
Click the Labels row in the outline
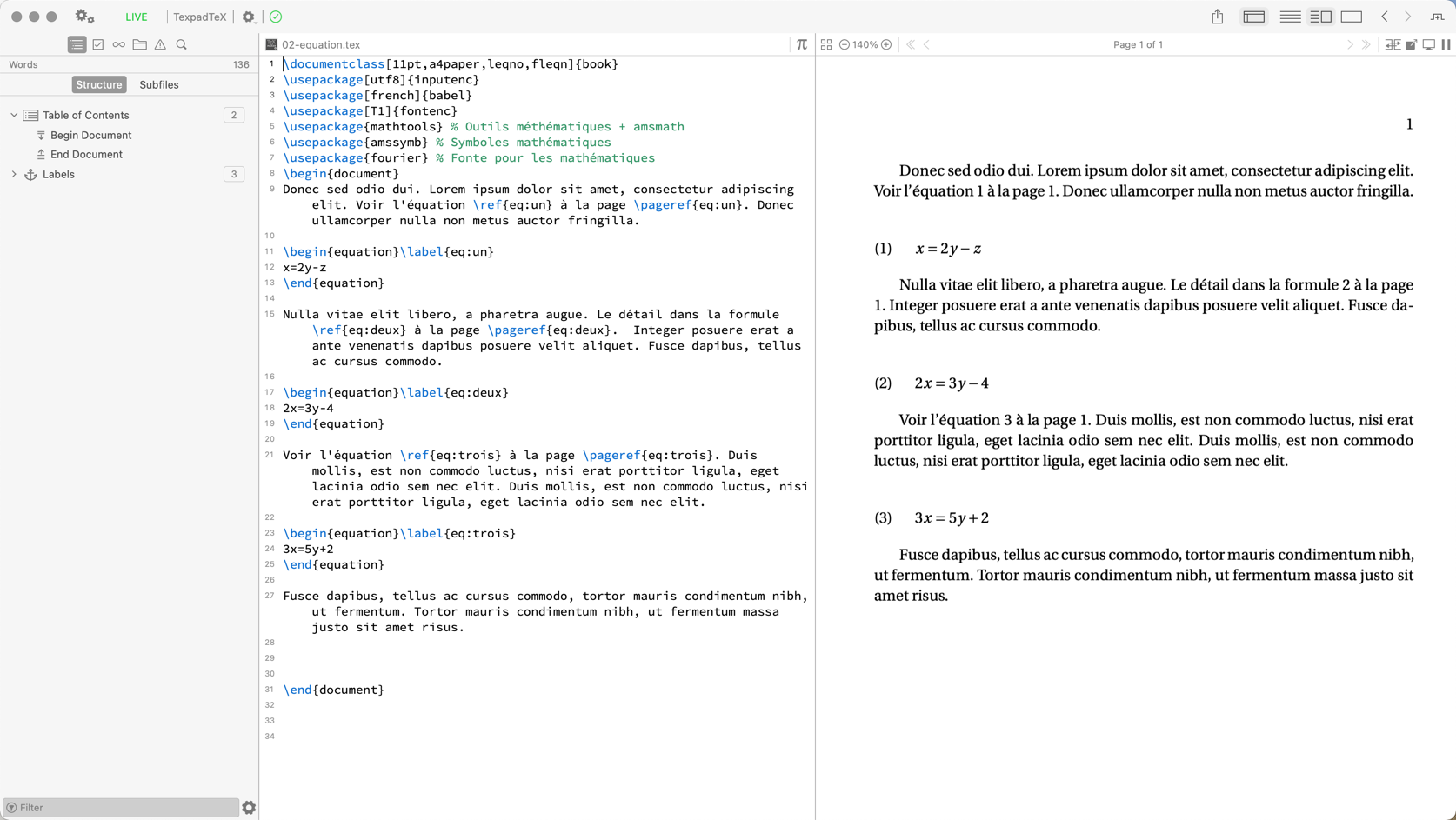point(129,174)
